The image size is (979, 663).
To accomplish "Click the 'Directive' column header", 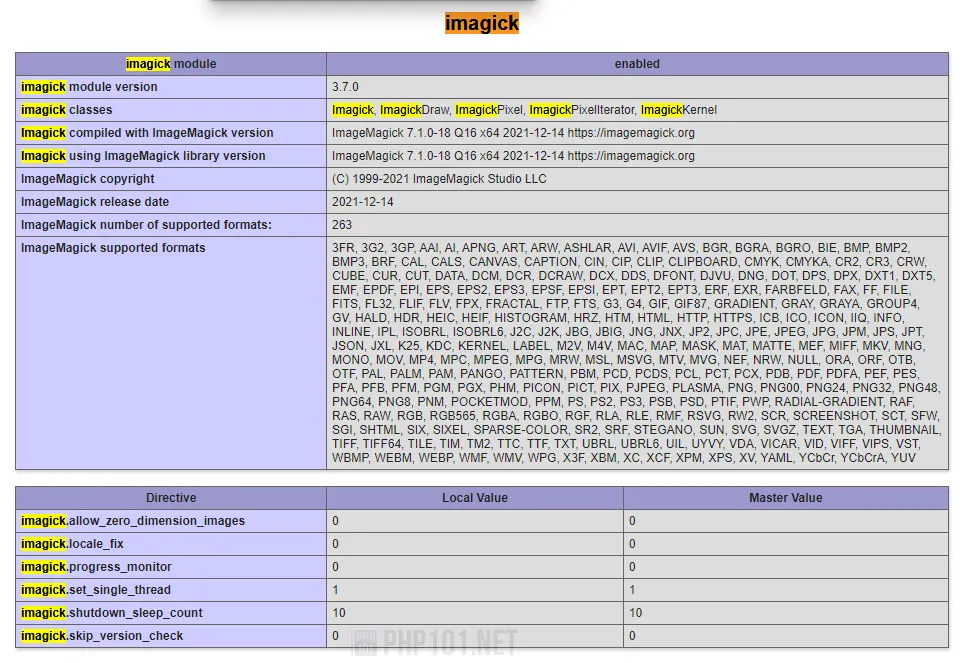I will tap(171, 498).
